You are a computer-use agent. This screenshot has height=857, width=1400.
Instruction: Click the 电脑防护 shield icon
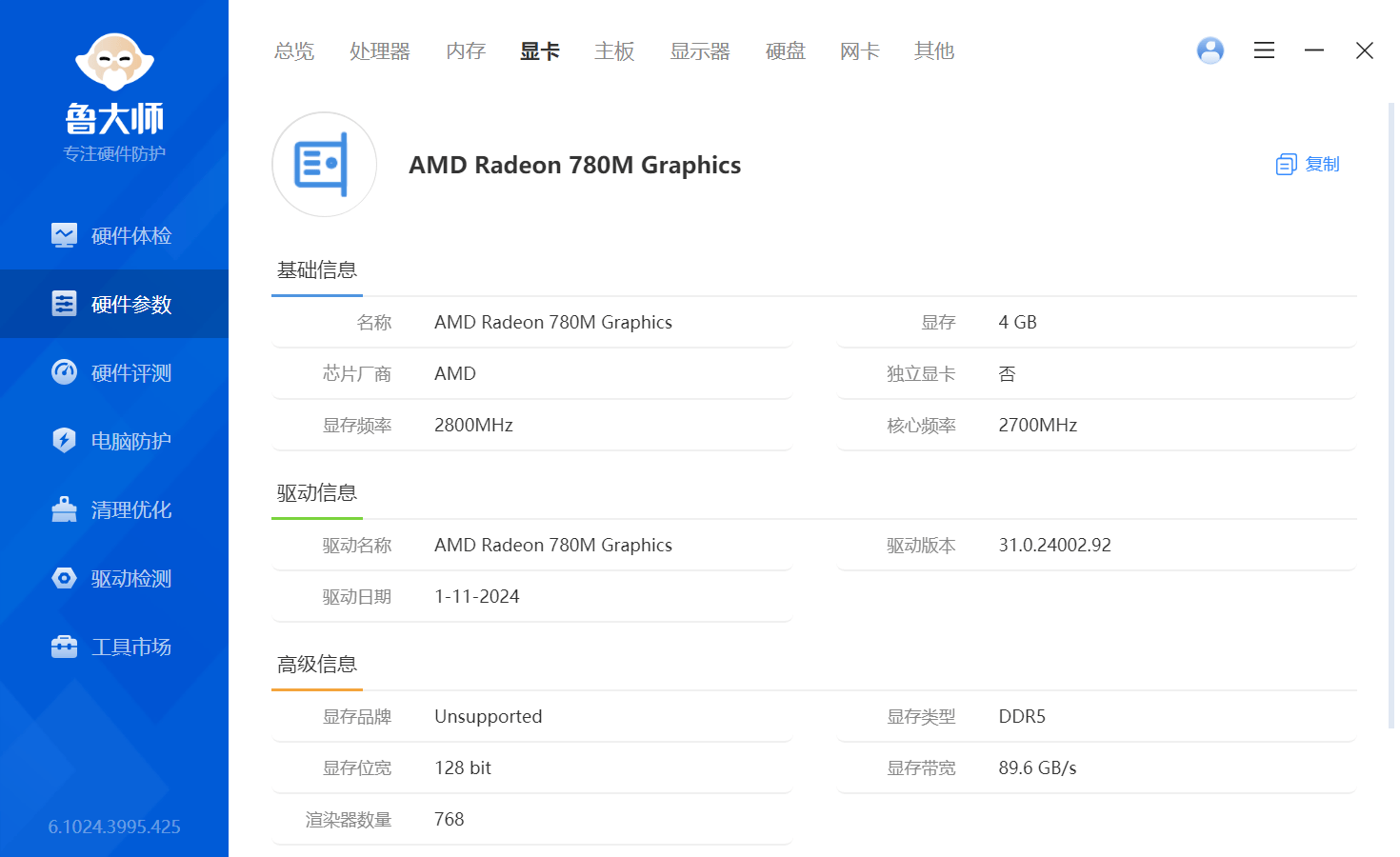pyautogui.click(x=64, y=441)
